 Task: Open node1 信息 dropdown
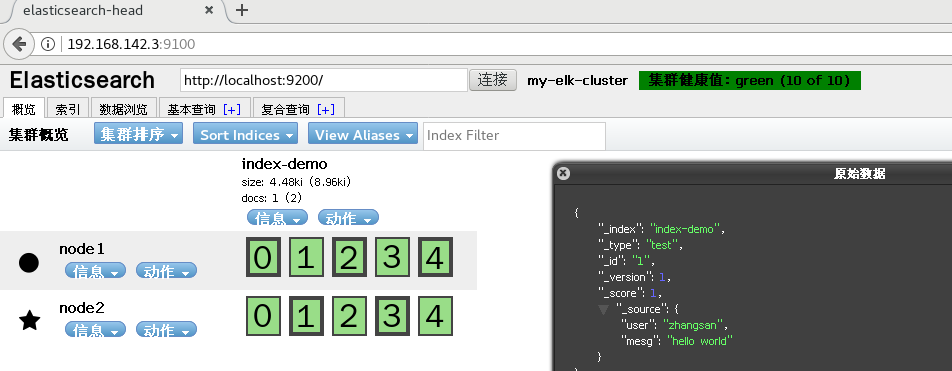click(x=95, y=271)
